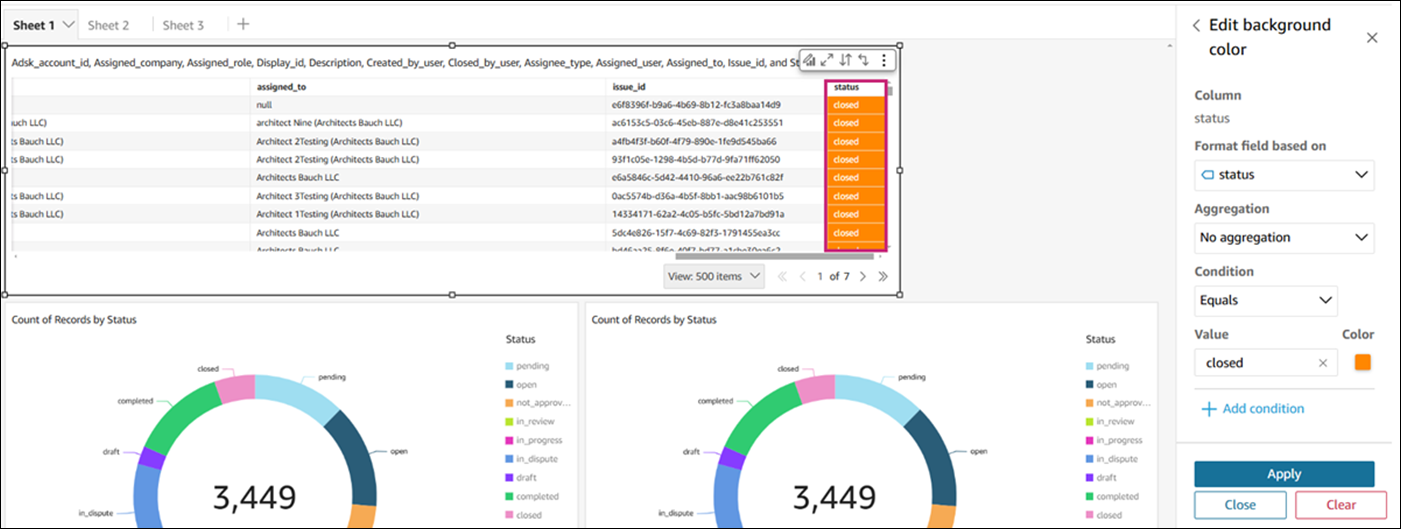Go back using Edit background color arrow
Viewport: 1401px width, 529px height.
click(1196, 25)
